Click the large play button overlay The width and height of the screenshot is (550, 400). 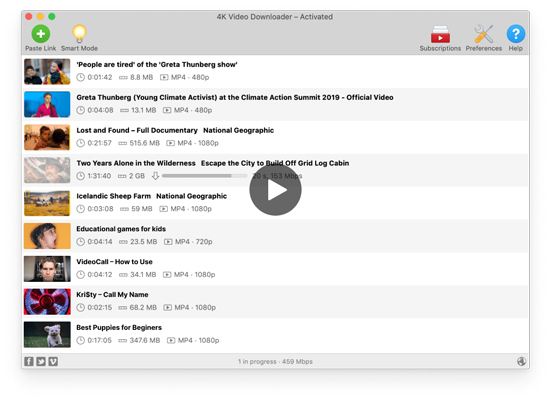pos(275,189)
